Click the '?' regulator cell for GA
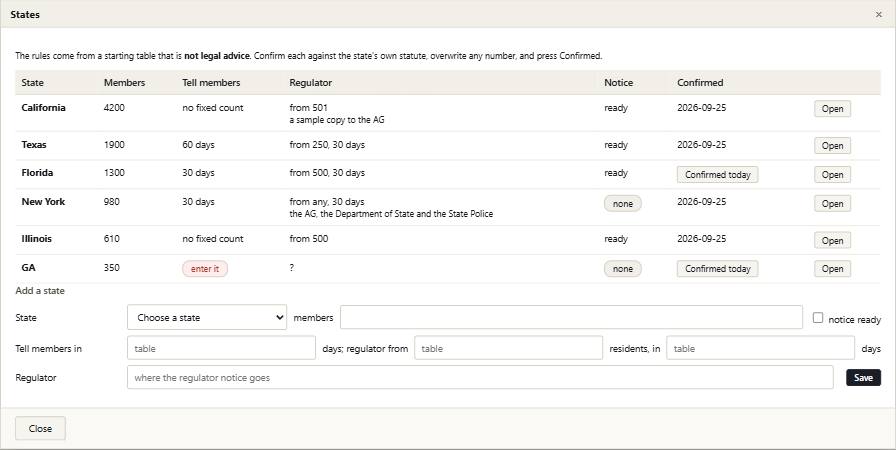 pyautogui.click(x=291, y=267)
